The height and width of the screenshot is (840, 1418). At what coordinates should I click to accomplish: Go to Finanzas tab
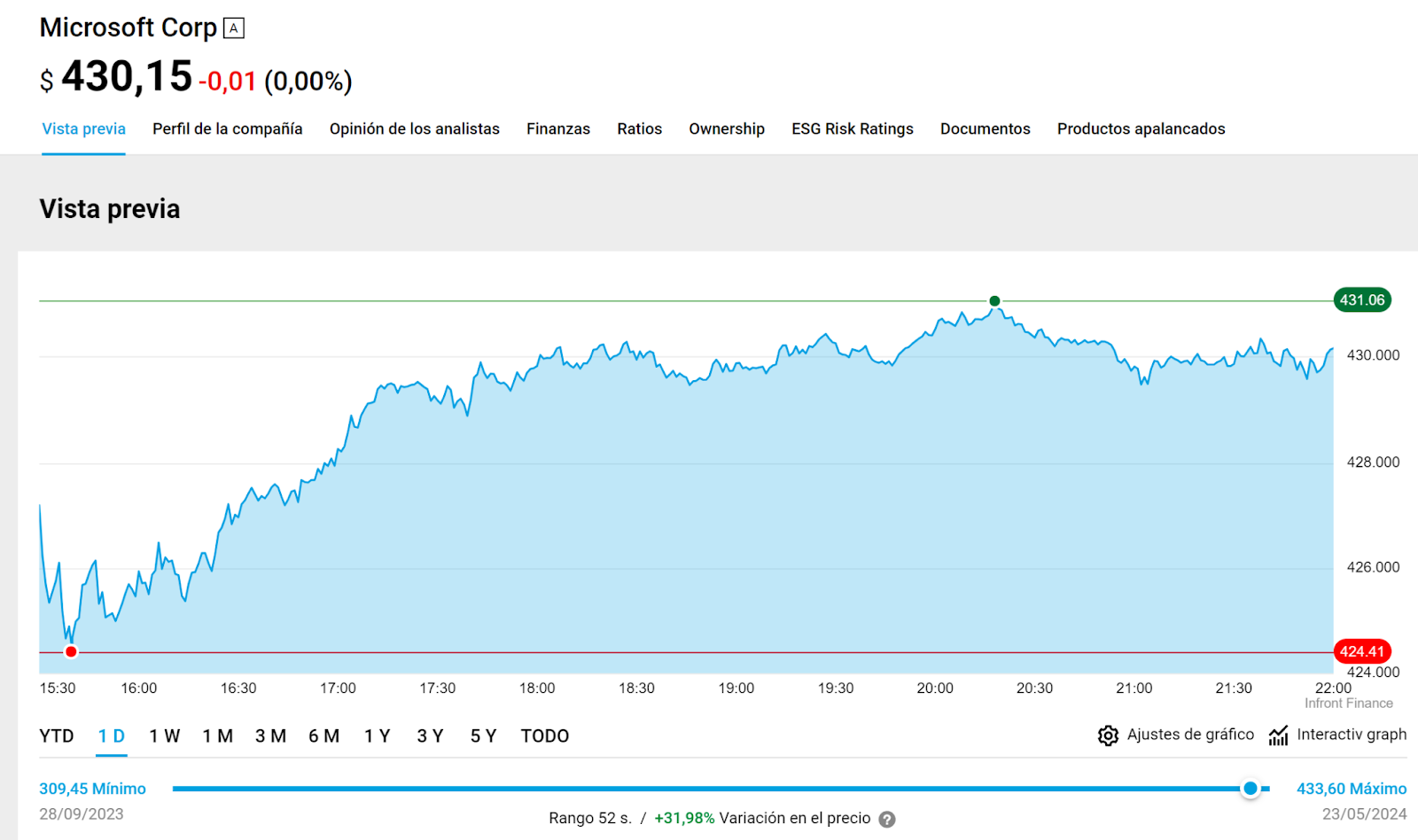coord(558,128)
